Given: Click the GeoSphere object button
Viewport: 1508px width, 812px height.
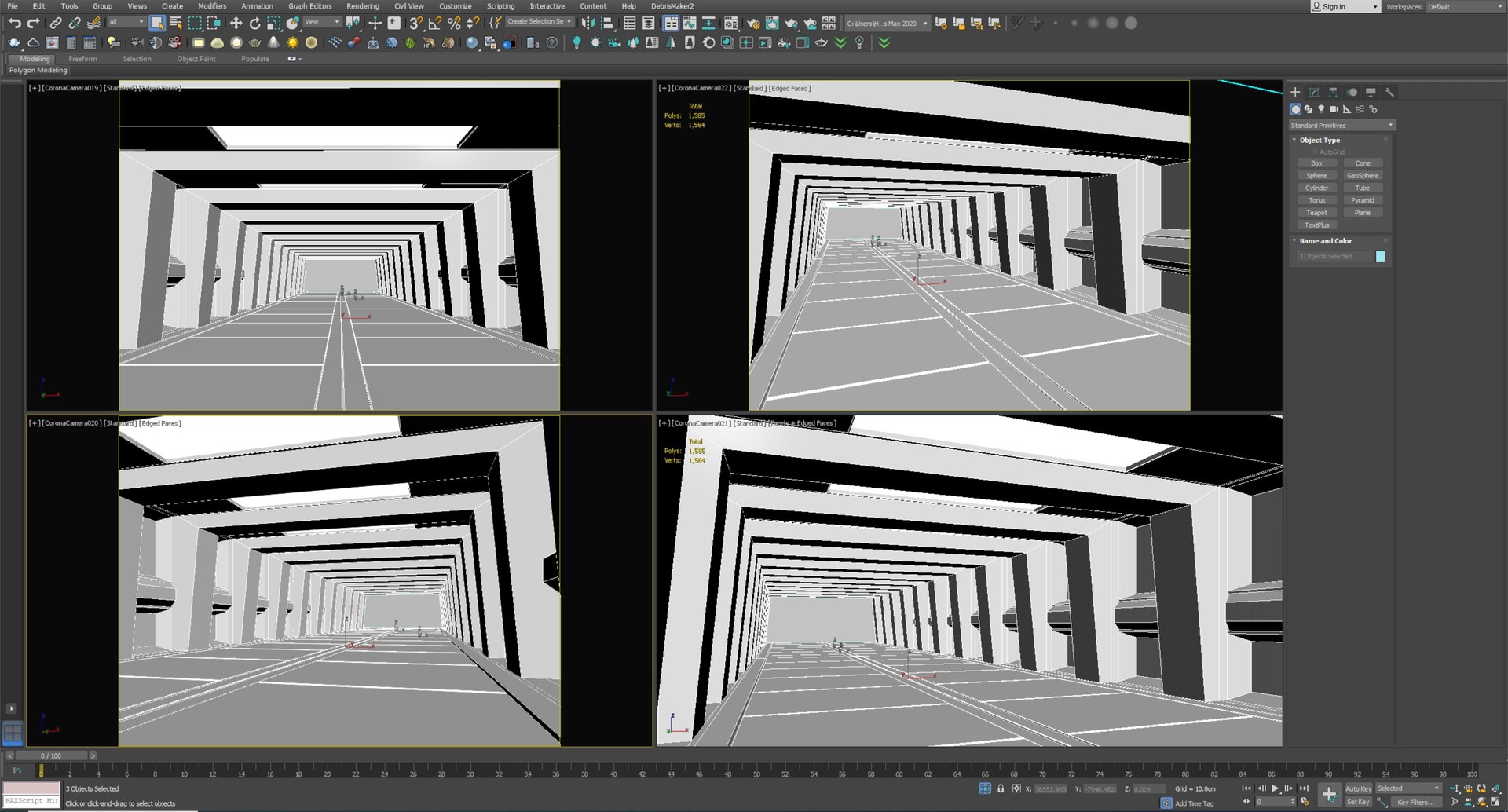Looking at the screenshot, I should pyautogui.click(x=1363, y=176).
